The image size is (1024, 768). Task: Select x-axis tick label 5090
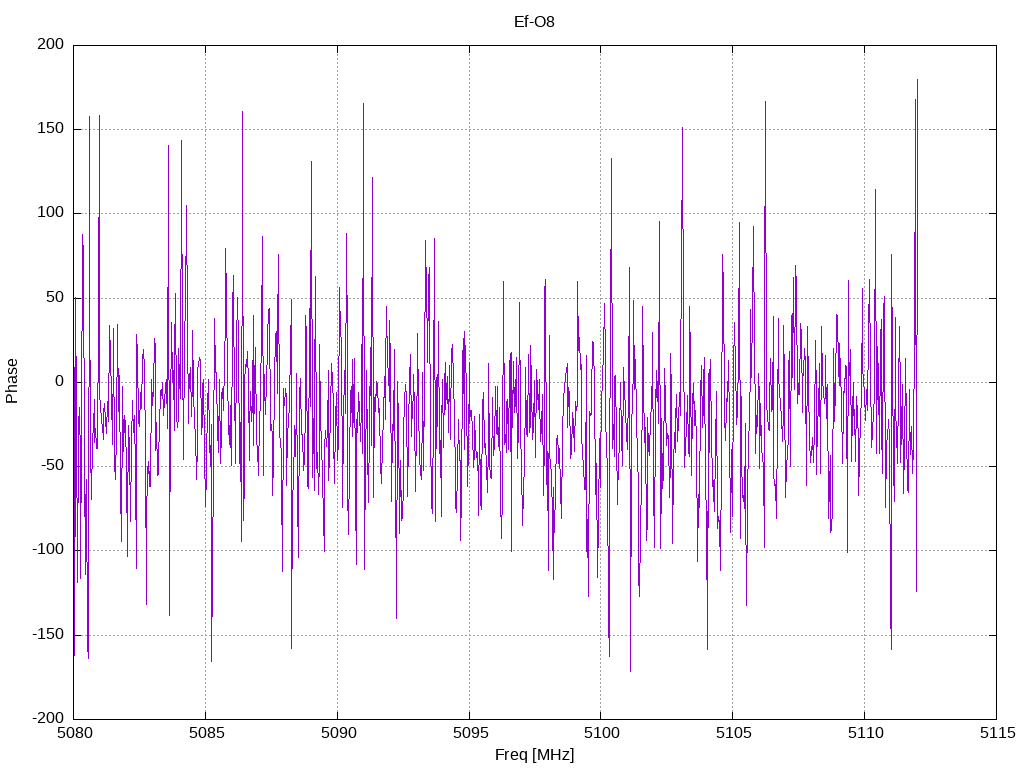pyautogui.click(x=338, y=733)
